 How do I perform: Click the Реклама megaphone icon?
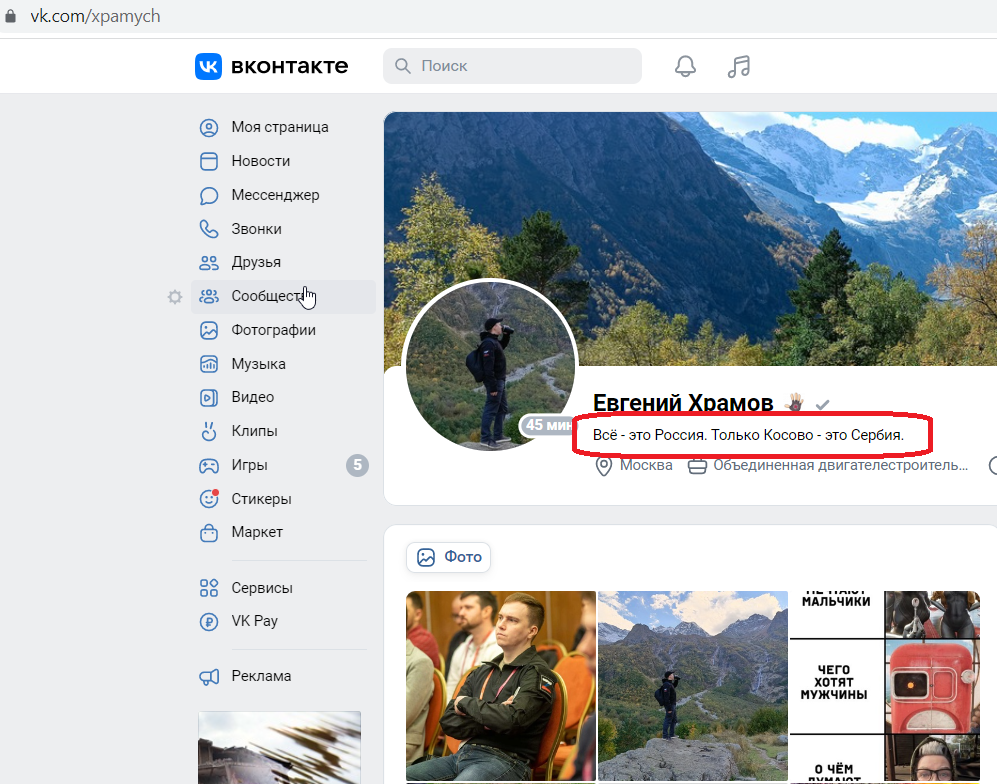[209, 677]
